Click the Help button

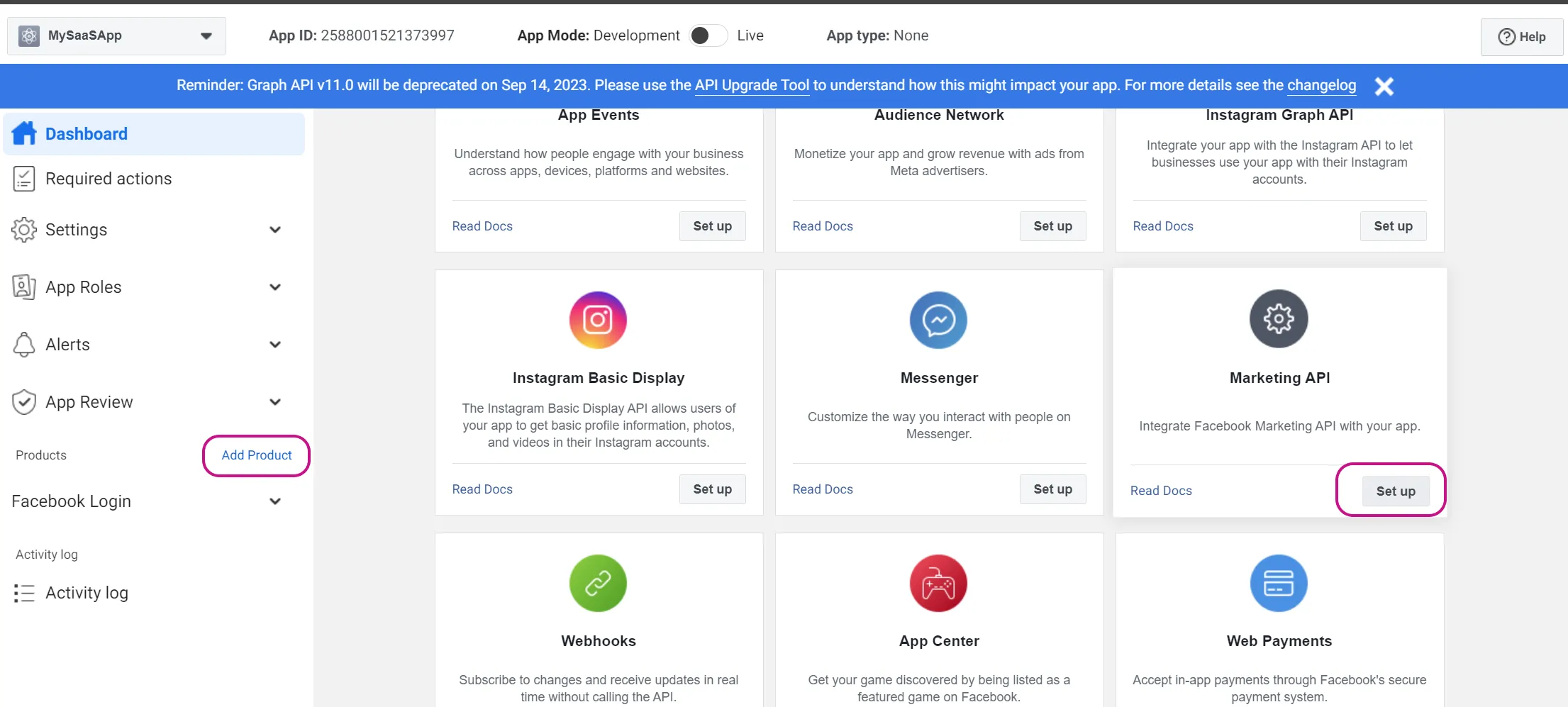pos(1521,37)
